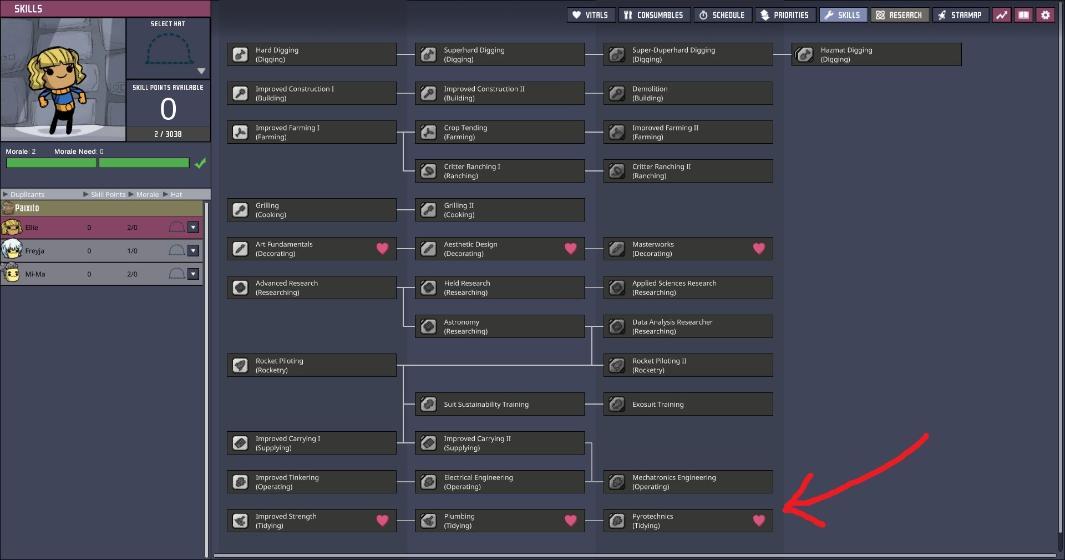Select the Applied Sciences Research skill
This screenshot has height=560, width=1065.
pos(688,287)
